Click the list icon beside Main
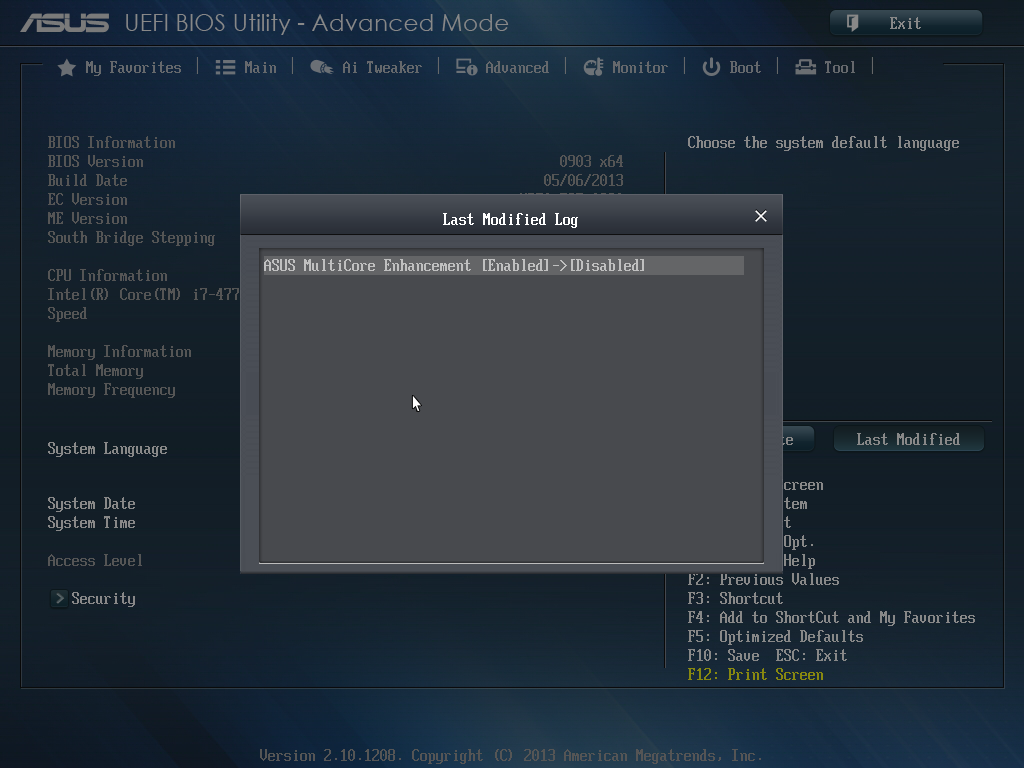Viewport: 1024px width, 768px height. tap(225, 68)
